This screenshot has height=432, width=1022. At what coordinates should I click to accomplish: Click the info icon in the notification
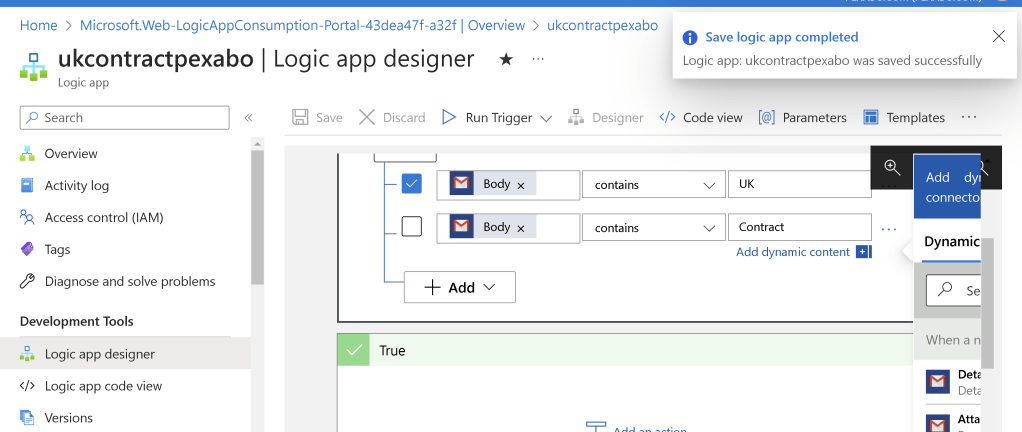[x=690, y=38]
